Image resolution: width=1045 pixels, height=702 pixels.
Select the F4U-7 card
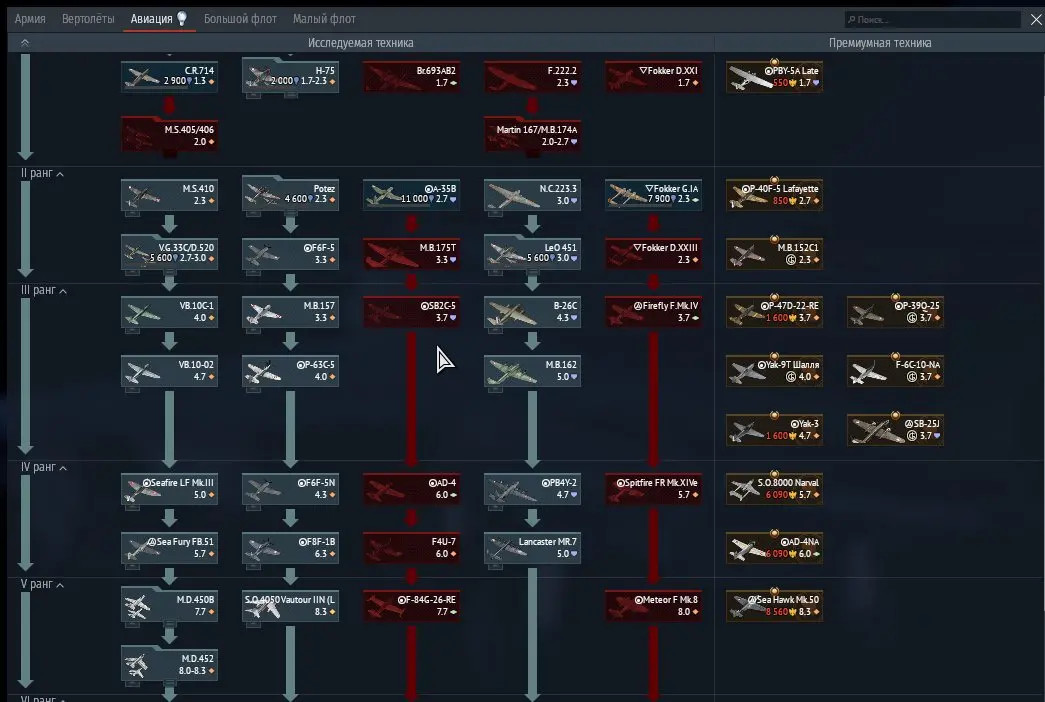click(x=411, y=547)
